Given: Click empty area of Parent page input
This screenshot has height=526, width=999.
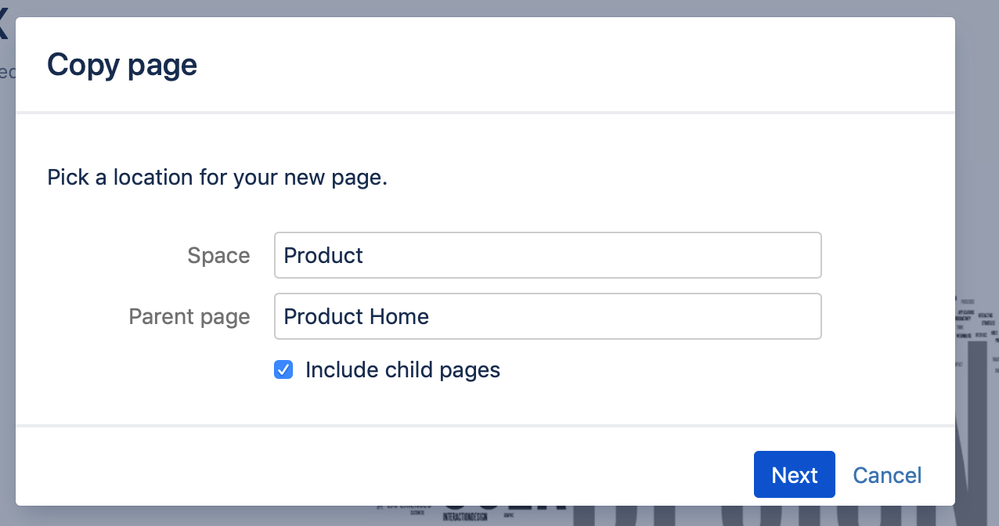Looking at the screenshot, I should 624,316.
